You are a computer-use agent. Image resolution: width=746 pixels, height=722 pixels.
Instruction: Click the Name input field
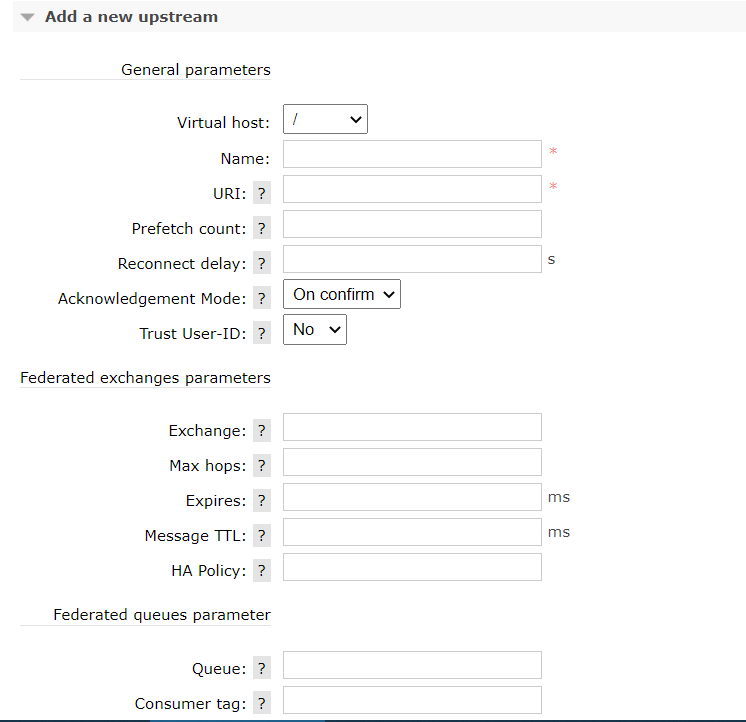pyautogui.click(x=412, y=154)
